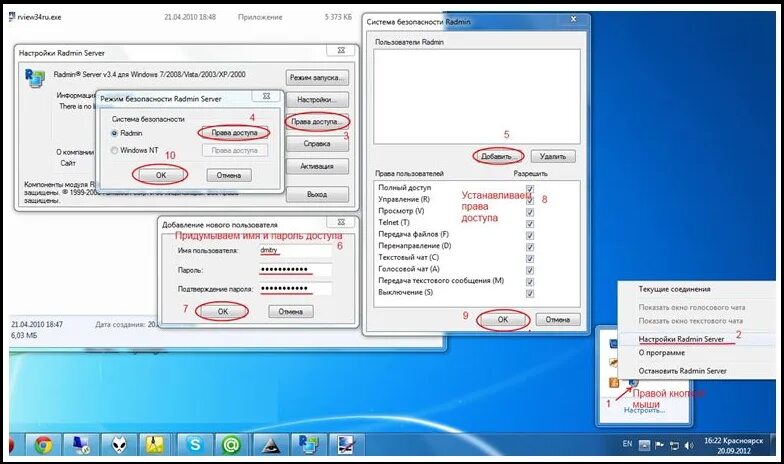Screen dimensions: 784x464
Task: Toggle the Голосовой чат (A) checkbox
Action: coord(530,270)
